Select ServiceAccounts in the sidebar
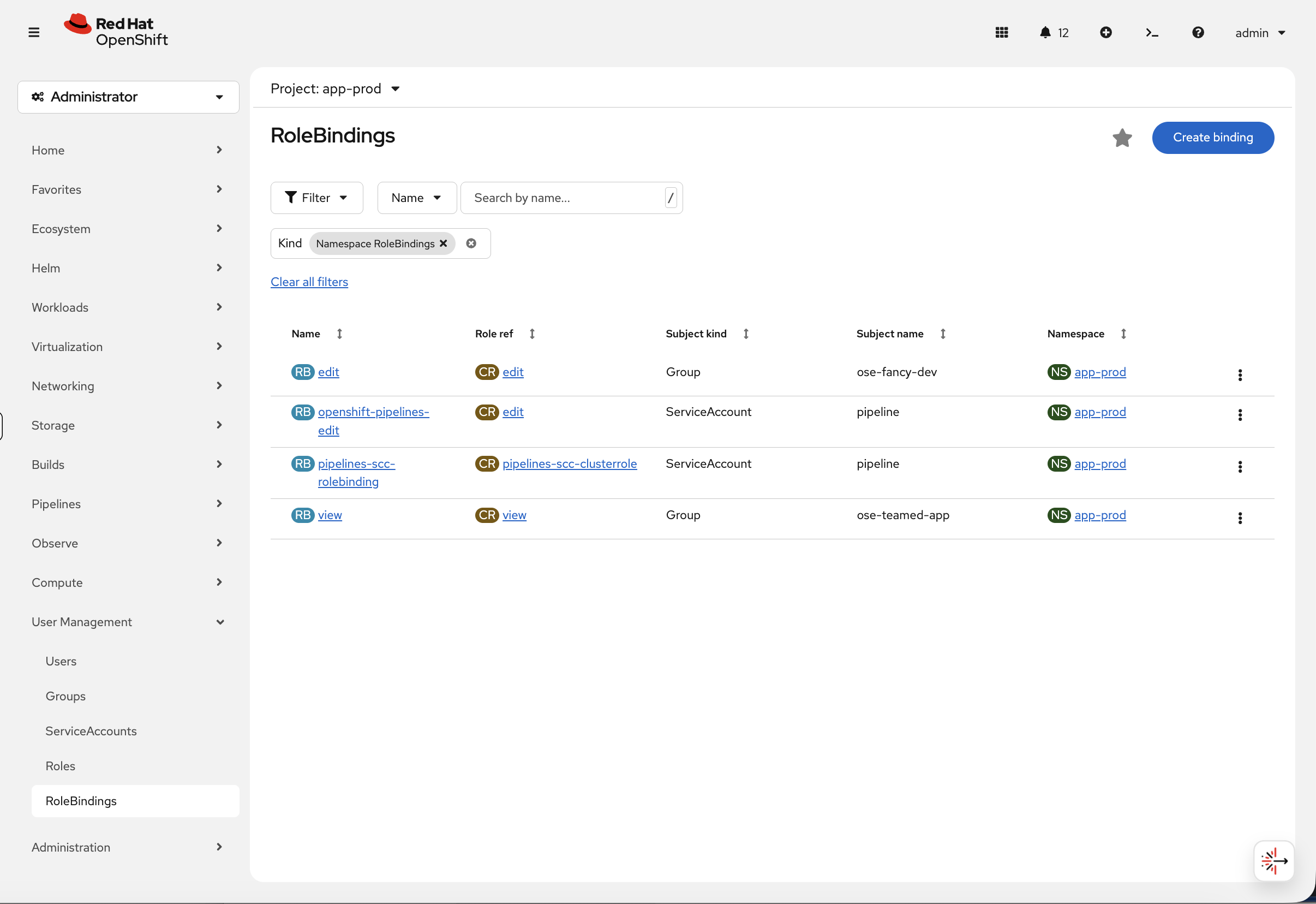1316x904 pixels. pos(91,730)
